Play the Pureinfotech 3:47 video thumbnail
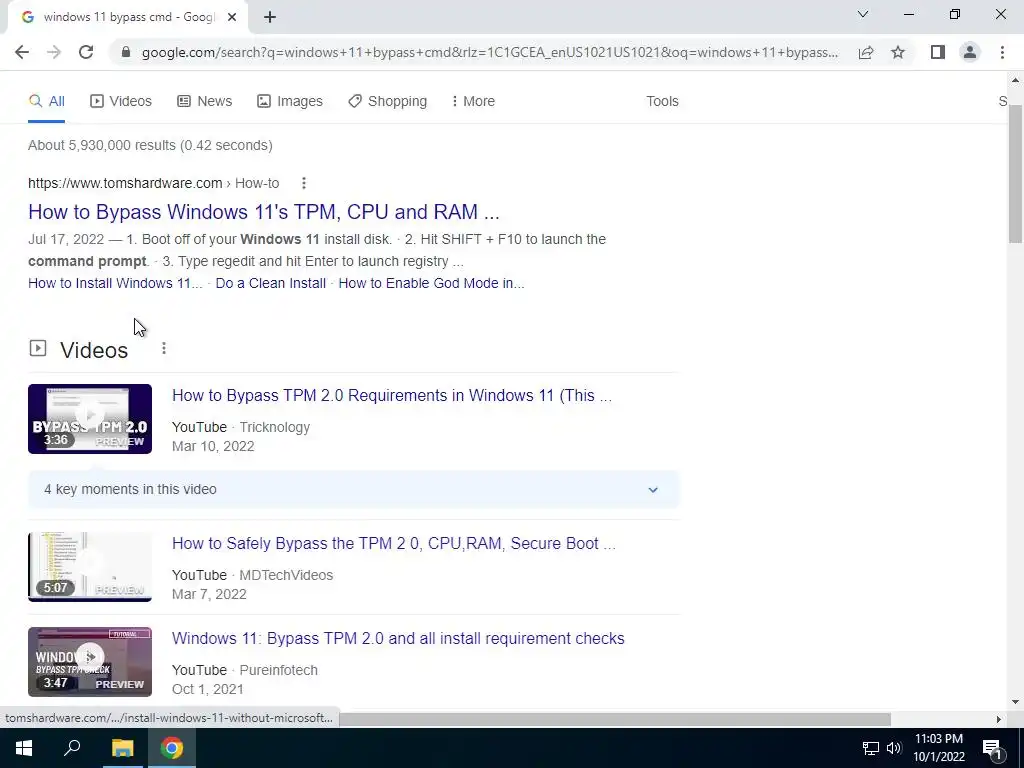The width and height of the screenshot is (1024, 768). 90,662
